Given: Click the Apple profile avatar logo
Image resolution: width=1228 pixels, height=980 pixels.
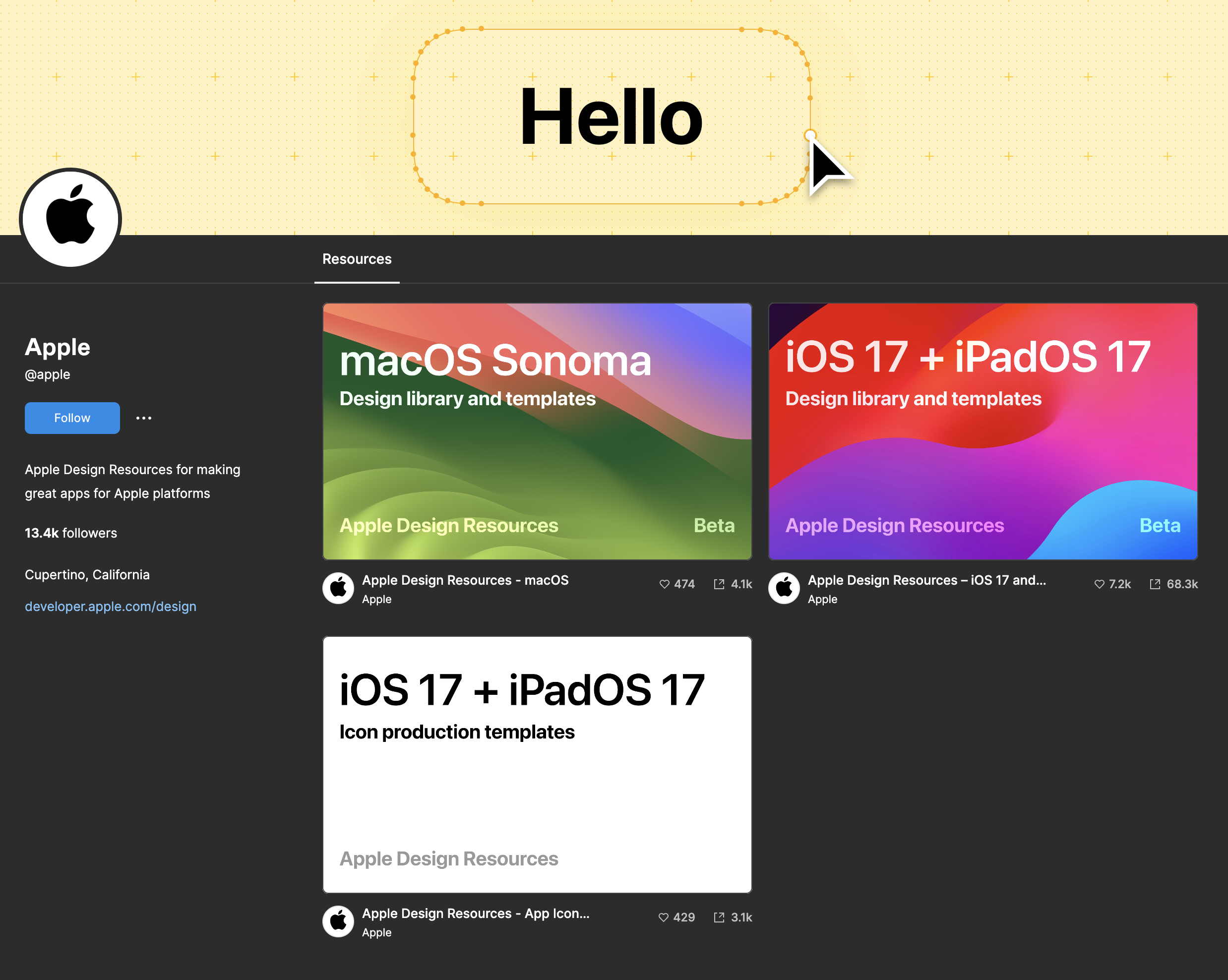Looking at the screenshot, I should (x=70, y=218).
